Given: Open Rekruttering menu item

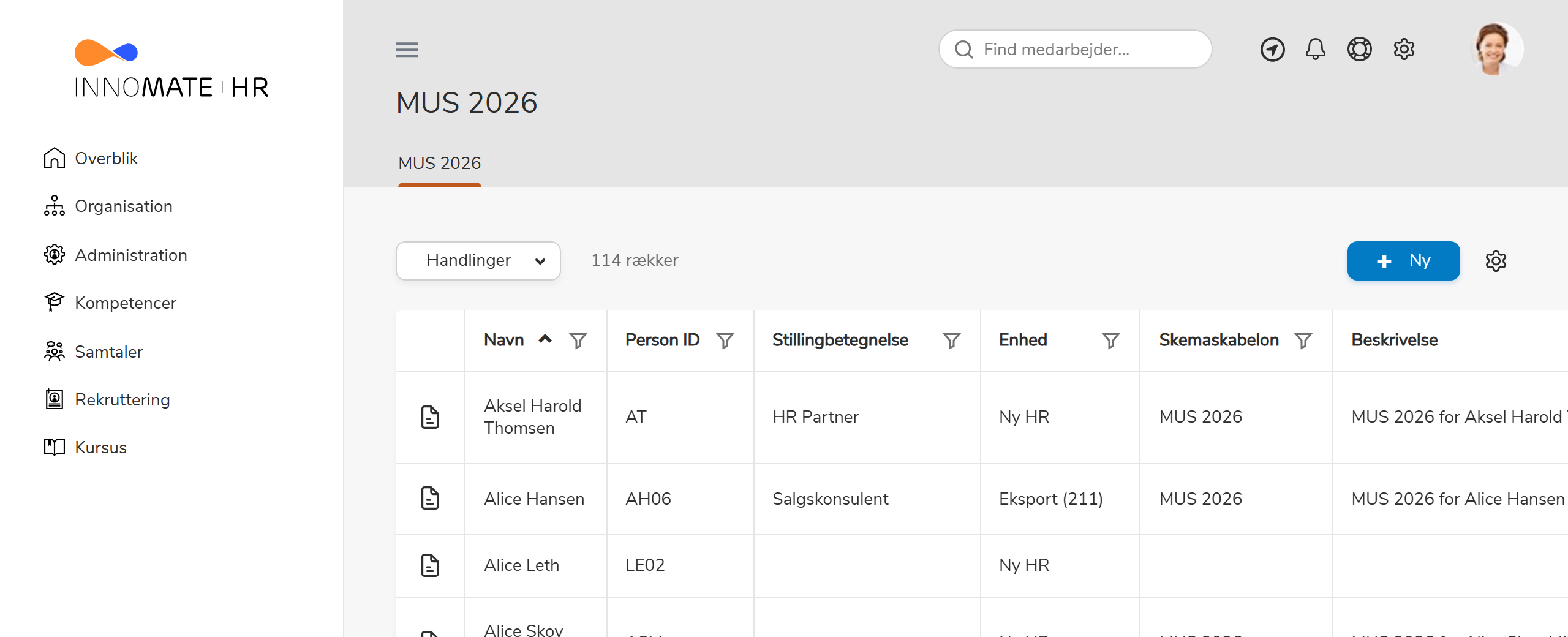Looking at the screenshot, I should point(123,399).
